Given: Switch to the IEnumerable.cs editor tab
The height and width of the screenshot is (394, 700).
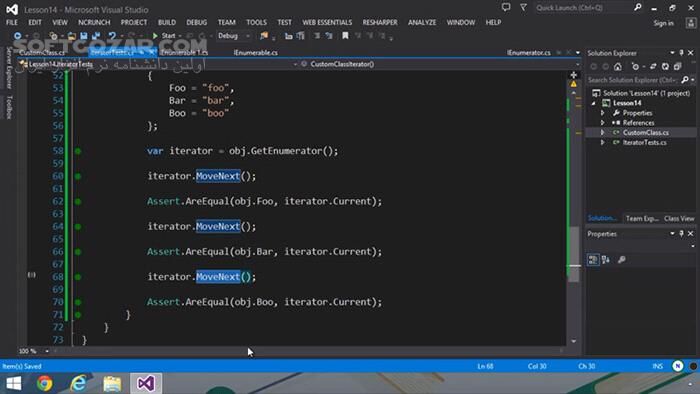Looking at the screenshot, I should pyautogui.click(x=255, y=53).
